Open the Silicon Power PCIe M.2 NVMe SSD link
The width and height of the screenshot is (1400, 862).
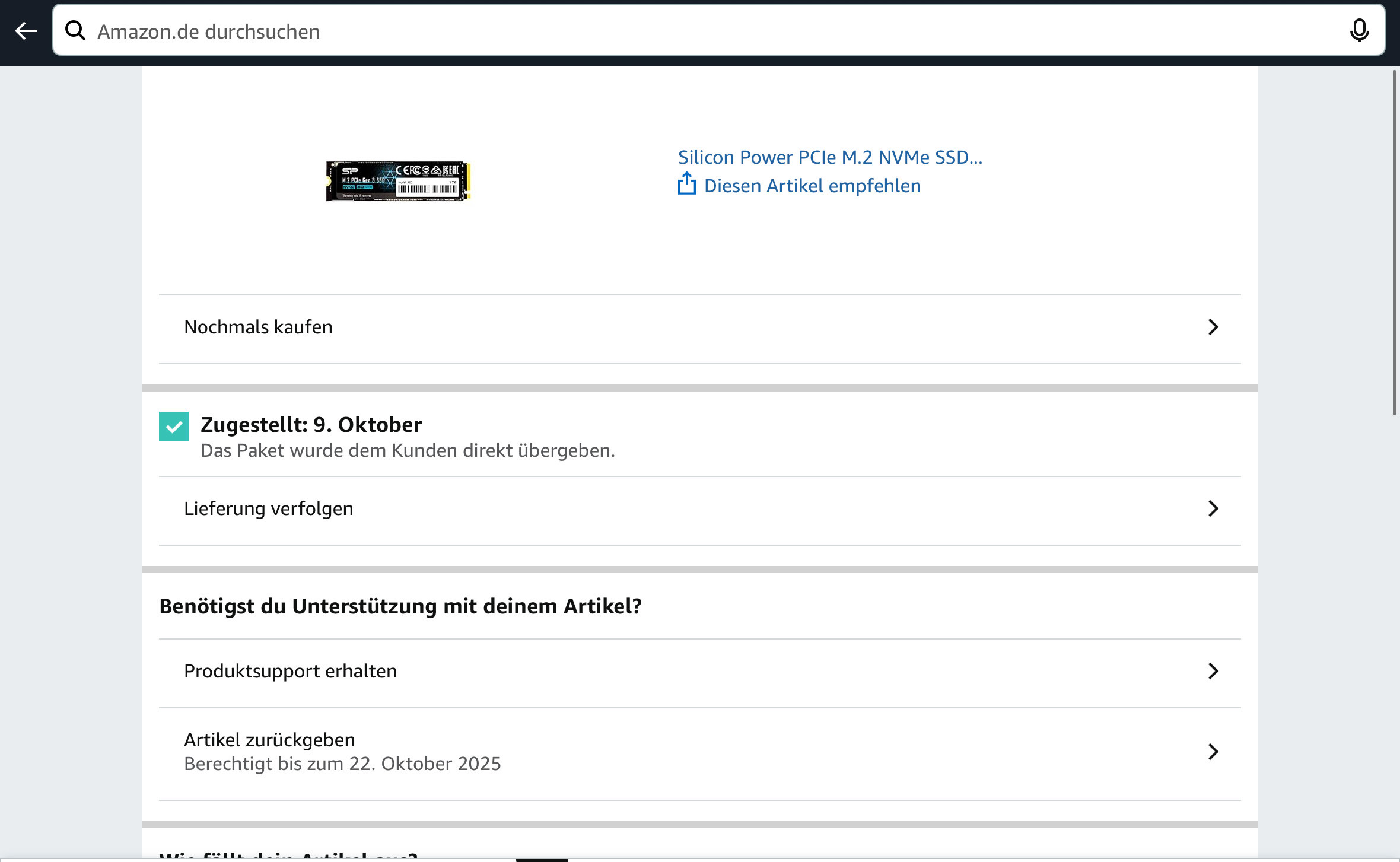pyautogui.click(x=830, y=157)
